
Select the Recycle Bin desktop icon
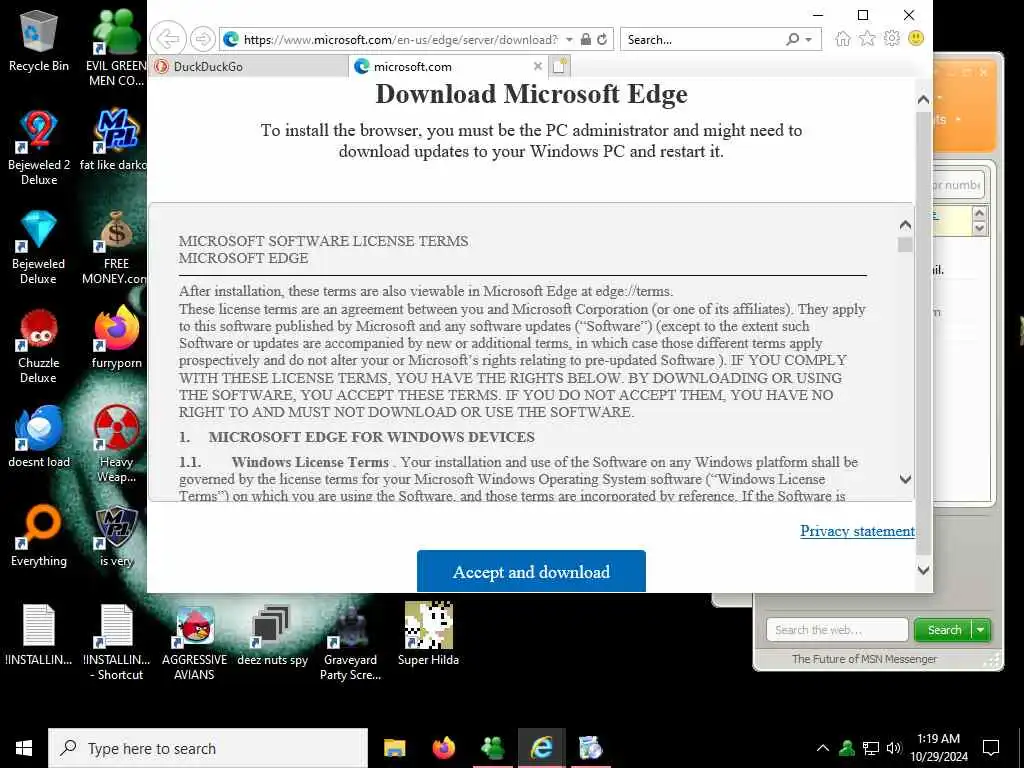click(x=39, y=40)
